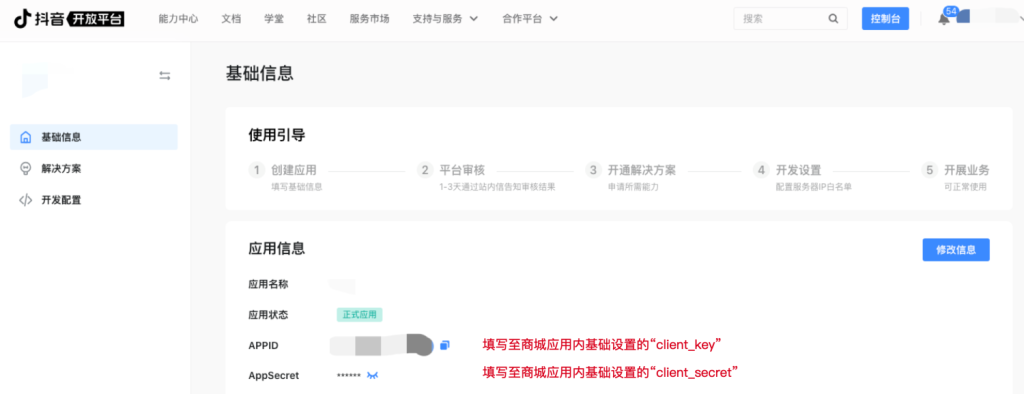Select 基础信息 in the sidebar
The height and width of the screenshot is (394, 1024).
(x=94, y=137)
